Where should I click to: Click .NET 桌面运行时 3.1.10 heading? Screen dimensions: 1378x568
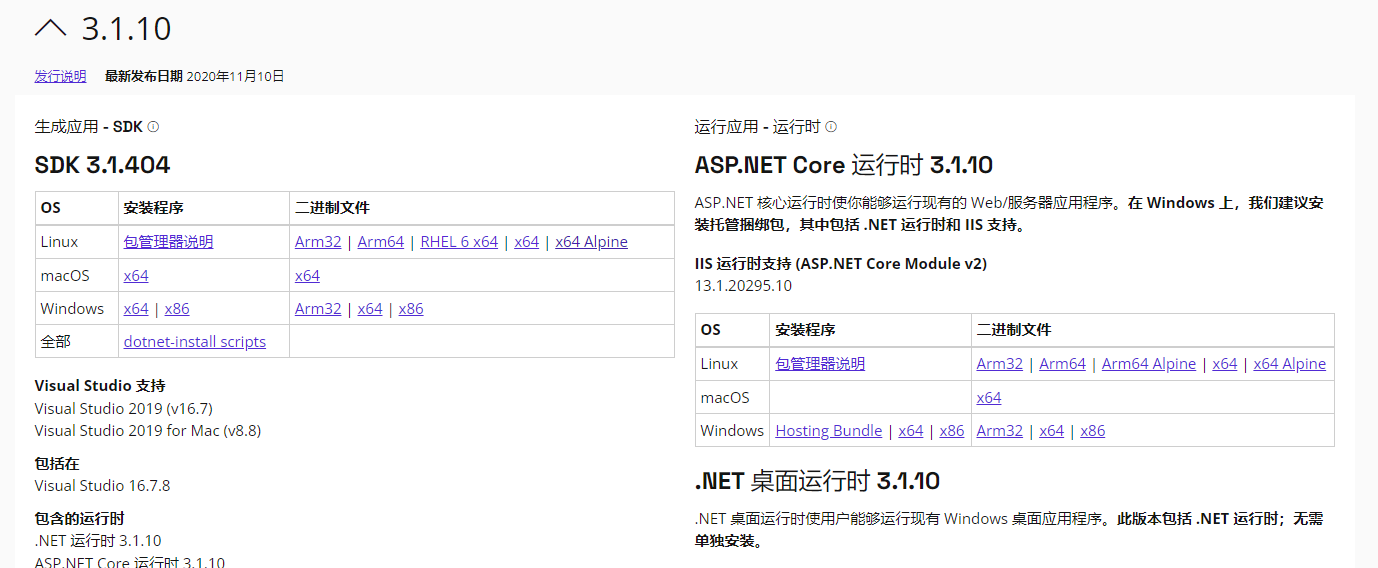(817, 481)
